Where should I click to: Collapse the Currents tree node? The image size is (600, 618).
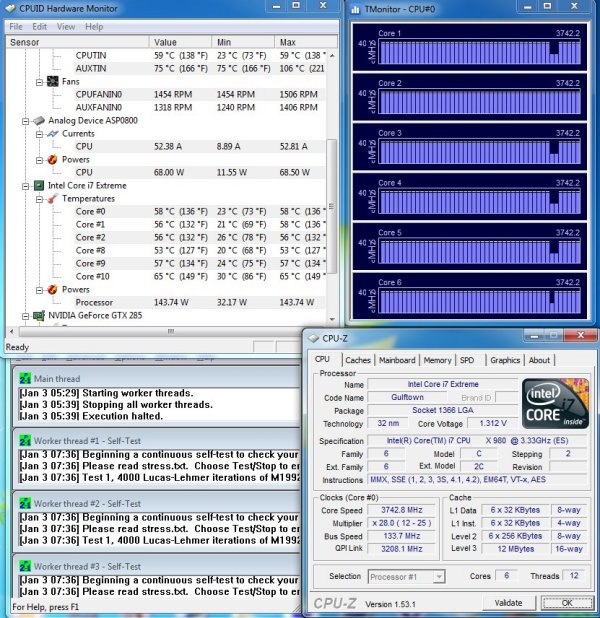click(39, 134)
